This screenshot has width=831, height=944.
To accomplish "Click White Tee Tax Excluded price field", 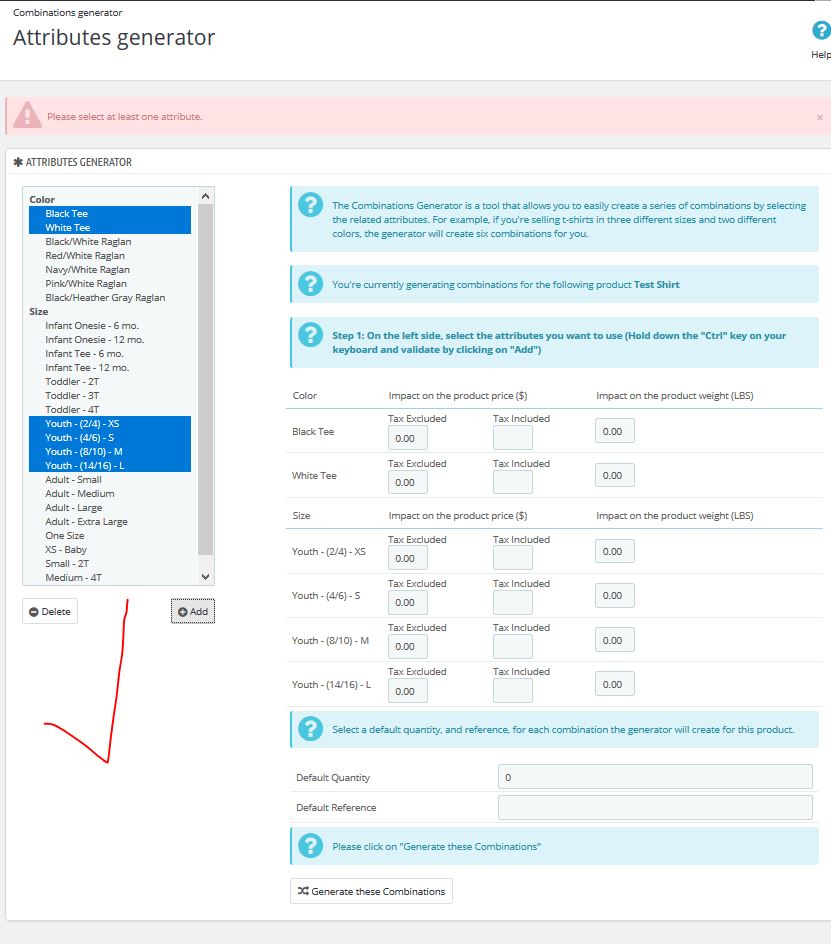I will (x=408, y=482).
